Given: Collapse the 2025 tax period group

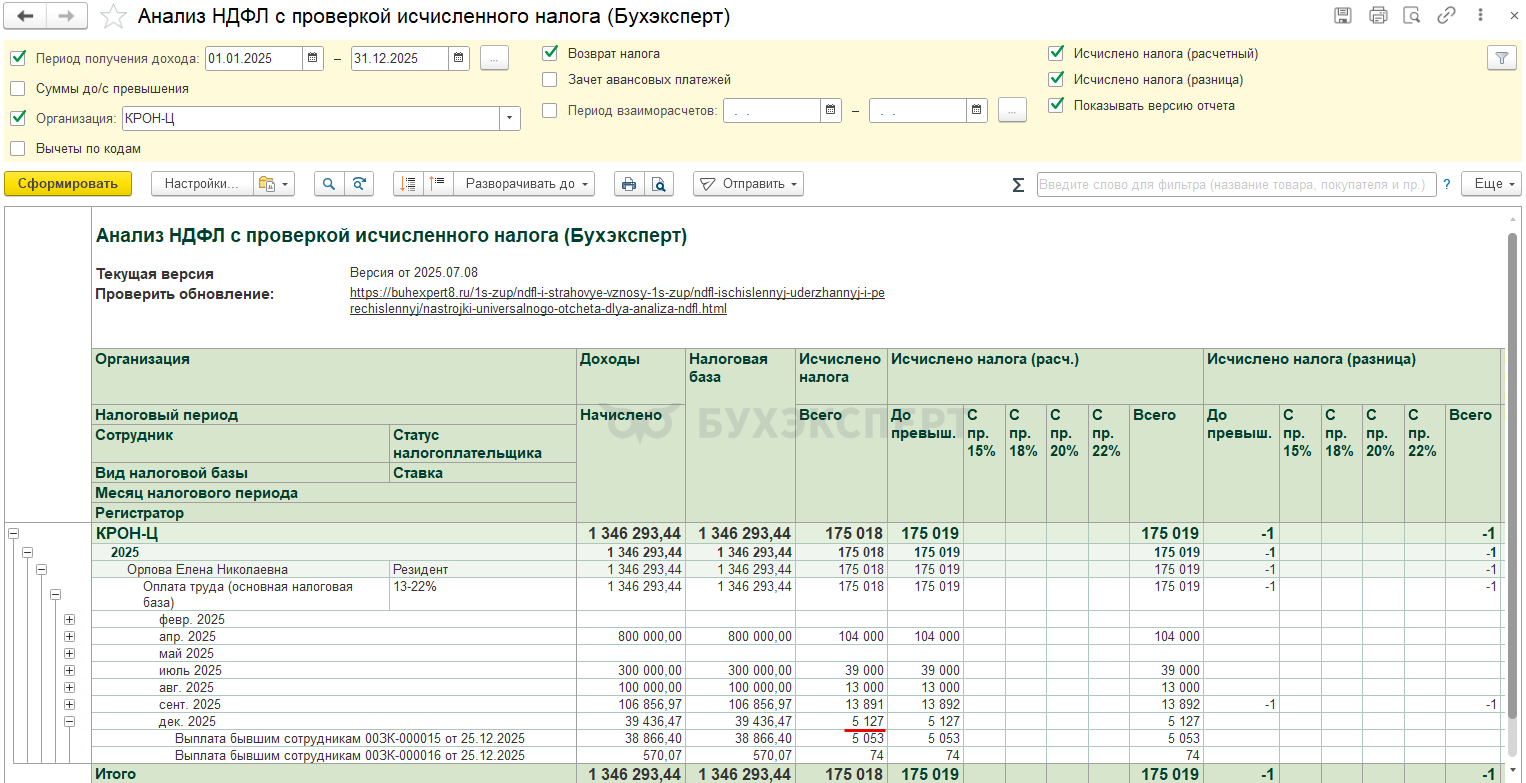Looking at the screenshot, I should point(27,552).
